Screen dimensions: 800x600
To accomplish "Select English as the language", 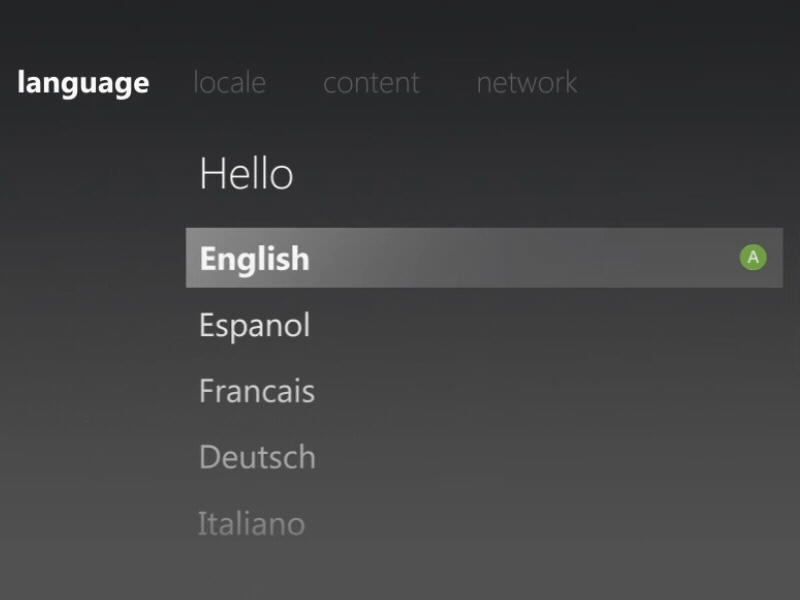I will (x=253, y=258).
